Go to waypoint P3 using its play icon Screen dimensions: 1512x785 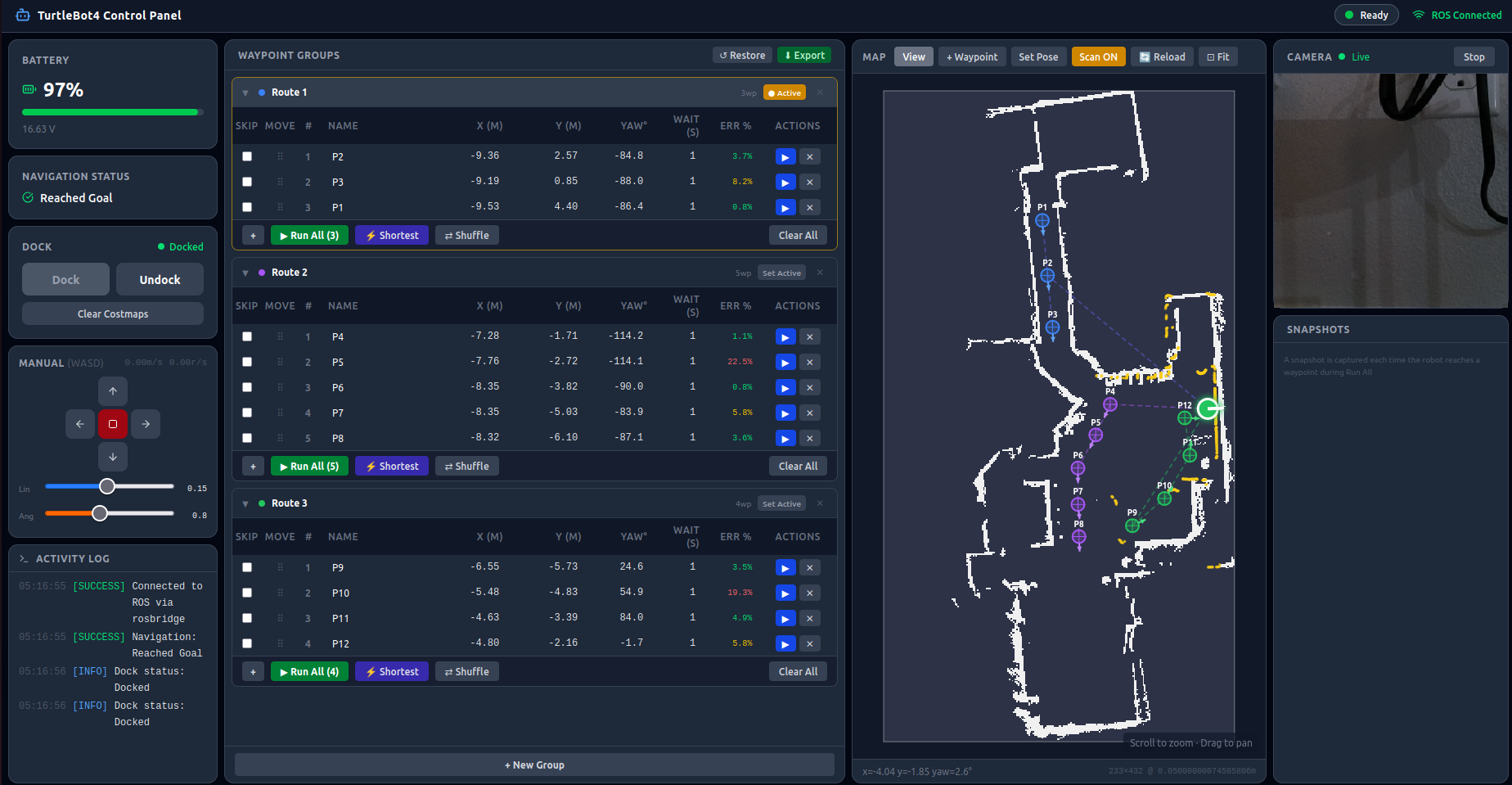[785, 183]
